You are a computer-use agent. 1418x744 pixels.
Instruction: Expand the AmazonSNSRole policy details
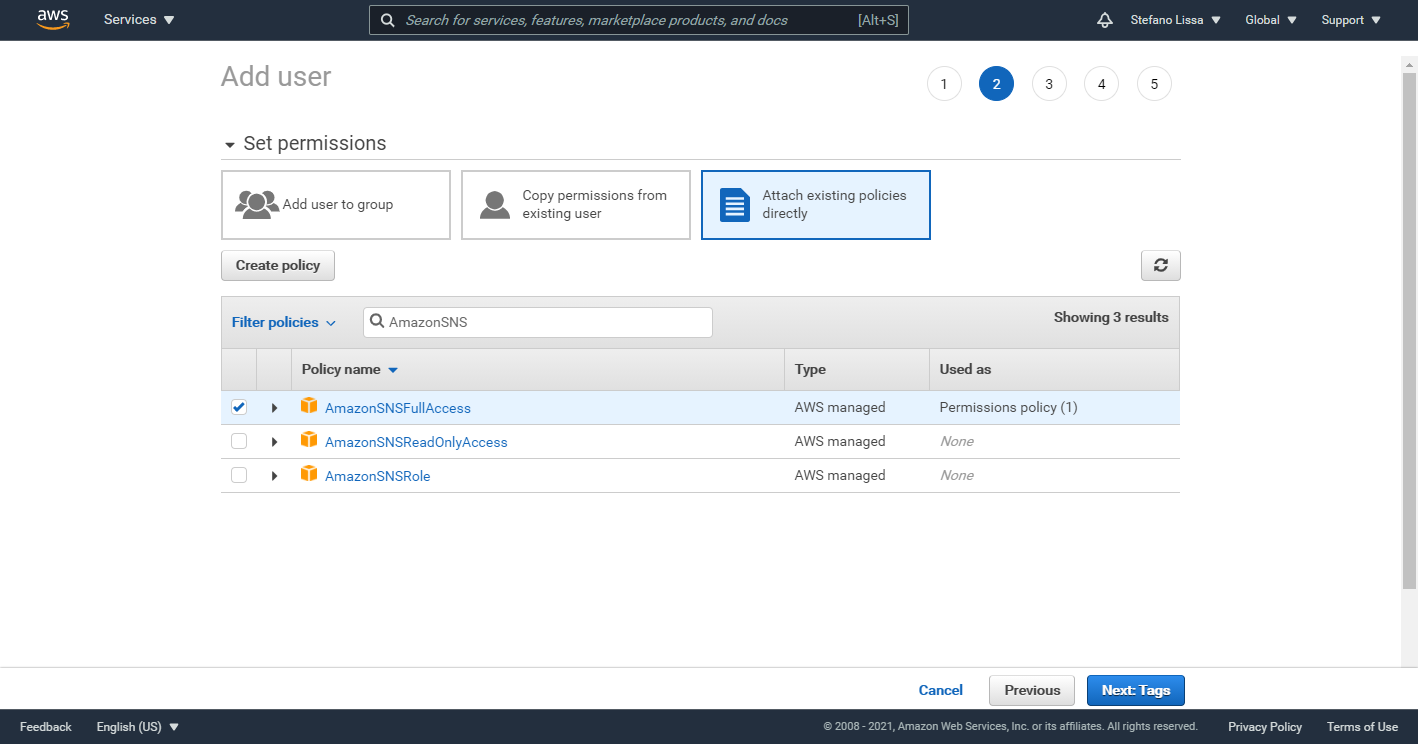click(274, 476)
